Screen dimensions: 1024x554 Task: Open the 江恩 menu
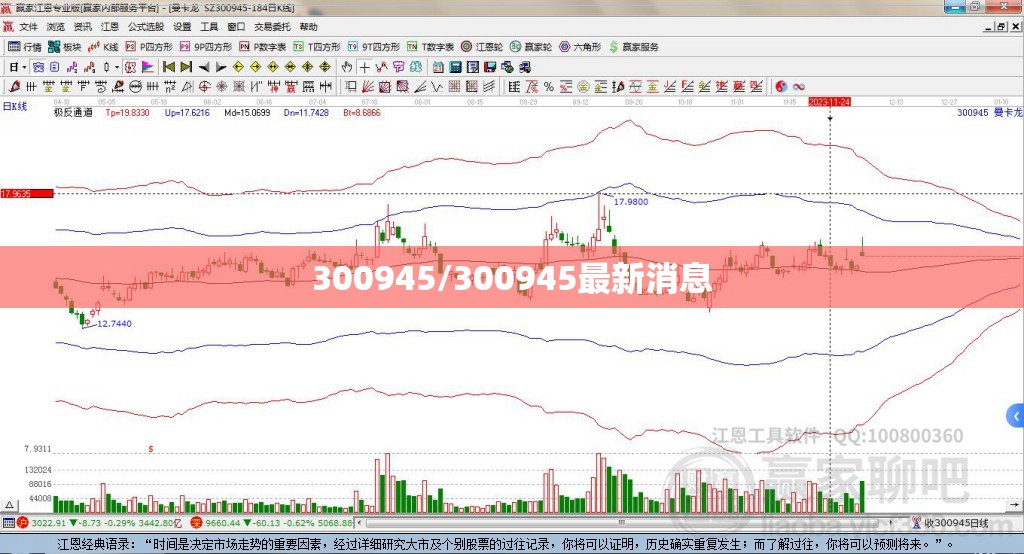pyautogui.click(x=110, y=27)
